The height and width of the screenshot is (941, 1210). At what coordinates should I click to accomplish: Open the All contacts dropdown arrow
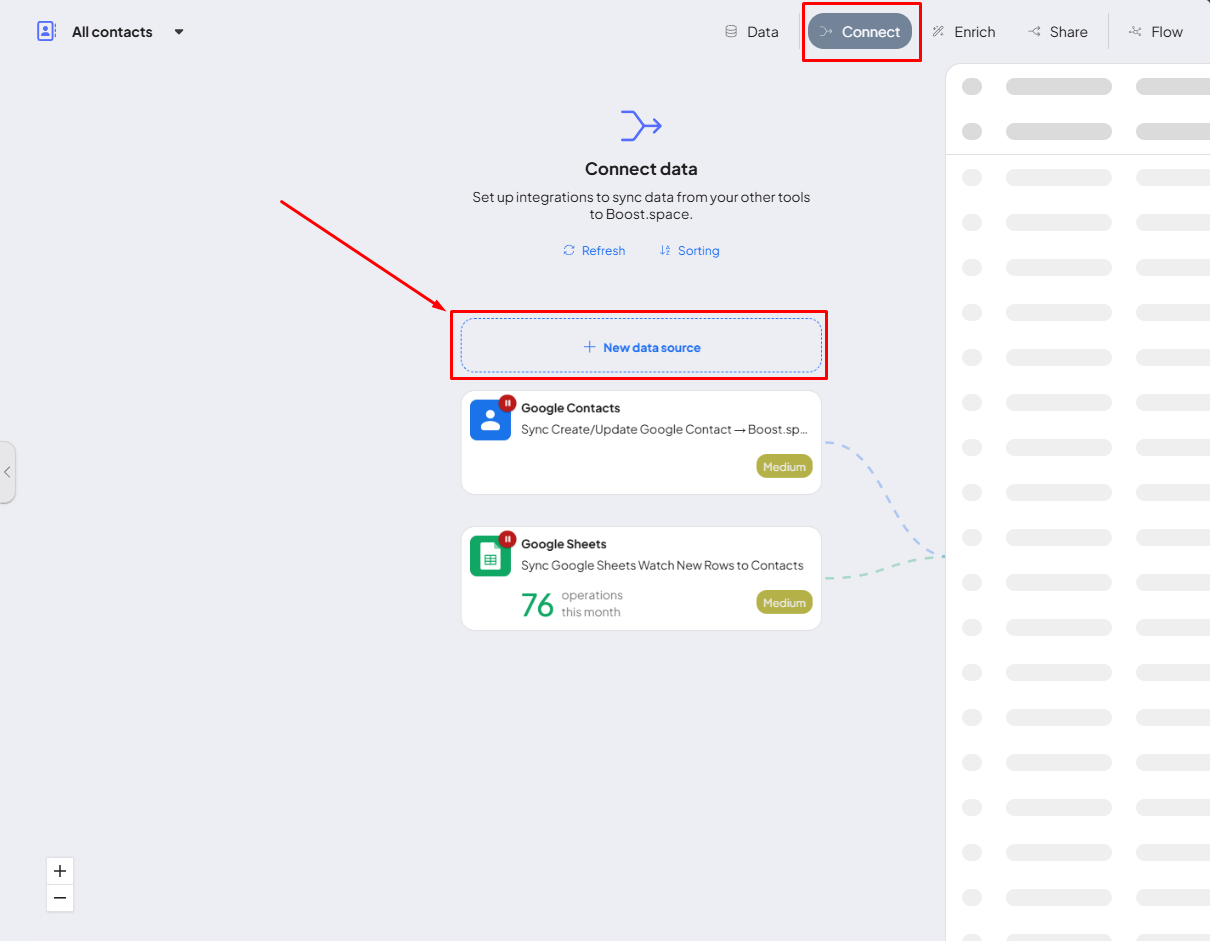pos(179,32)
